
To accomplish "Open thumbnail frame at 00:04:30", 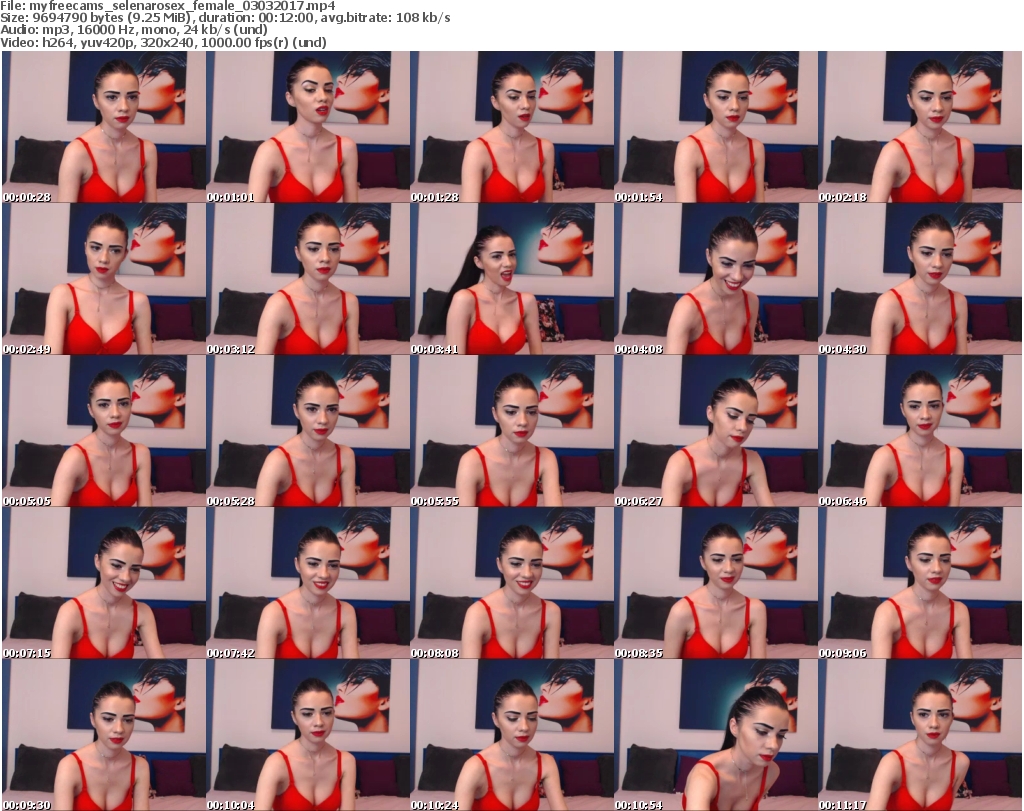I will pos(920,279).
